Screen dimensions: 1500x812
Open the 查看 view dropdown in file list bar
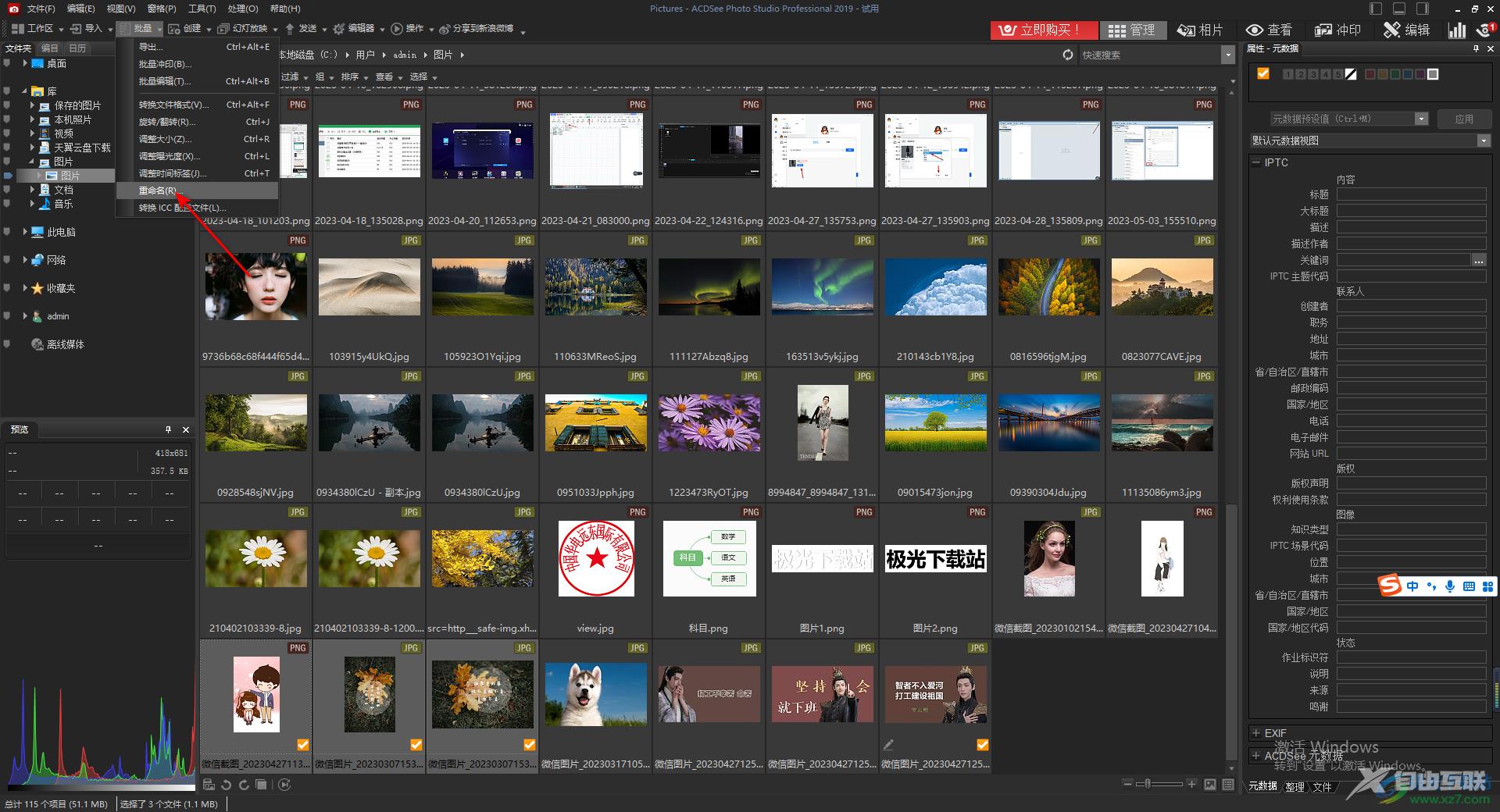tap(388, 77)
